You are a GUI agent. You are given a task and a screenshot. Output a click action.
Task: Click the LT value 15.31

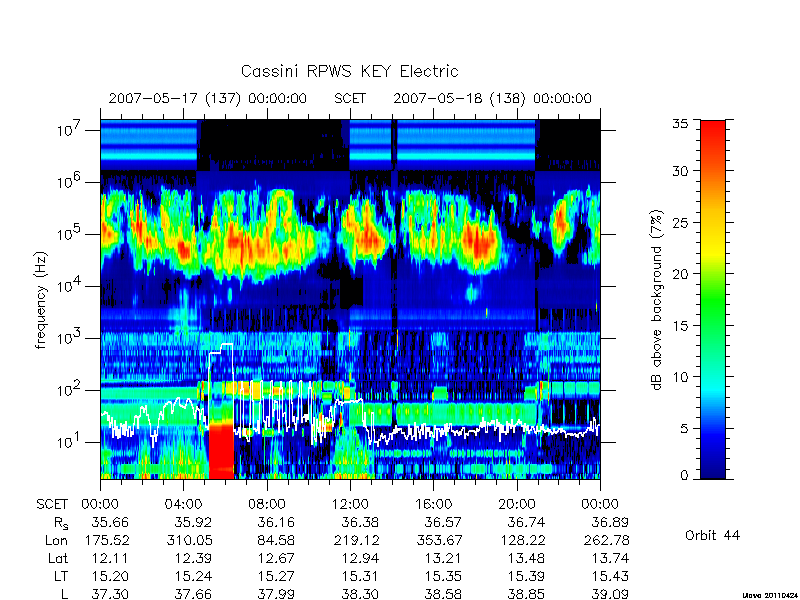(x=360, y=577)
